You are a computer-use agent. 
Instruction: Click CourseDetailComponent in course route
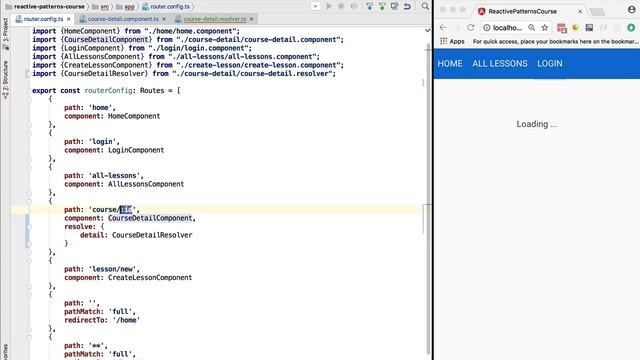pyautogui.click(x=150, y=218)
